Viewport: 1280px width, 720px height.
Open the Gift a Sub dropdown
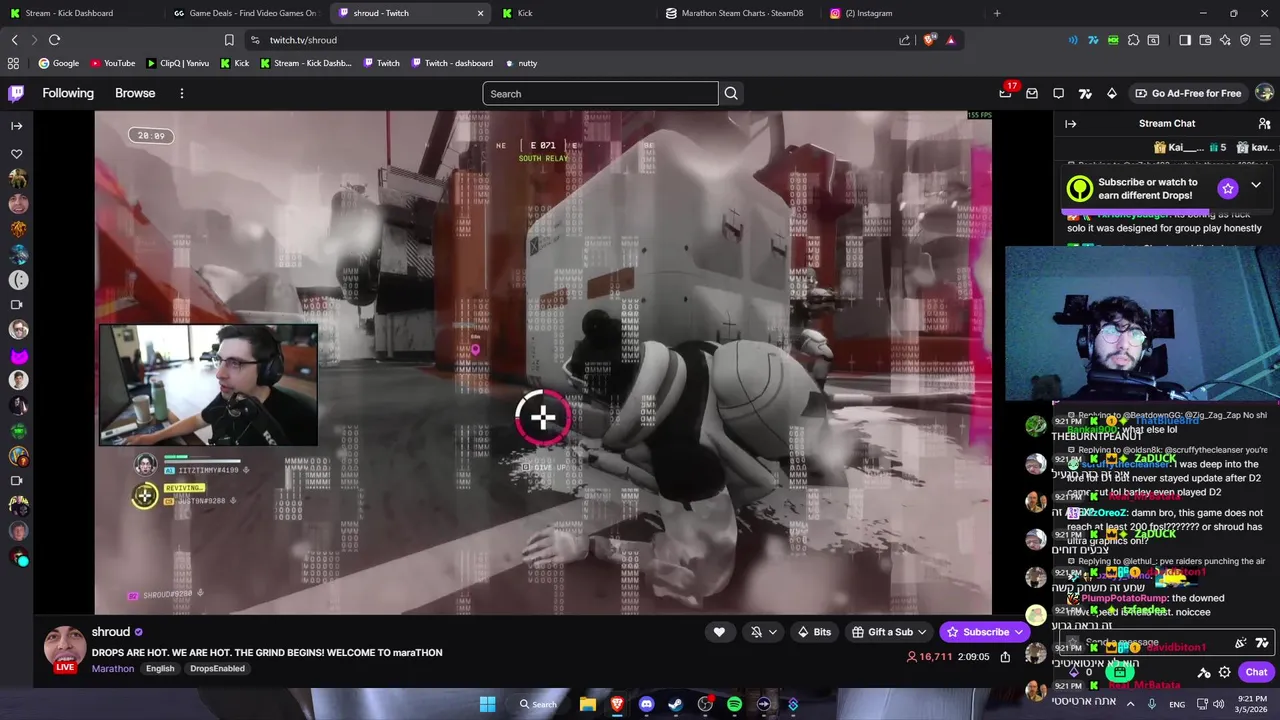[890, 632]
